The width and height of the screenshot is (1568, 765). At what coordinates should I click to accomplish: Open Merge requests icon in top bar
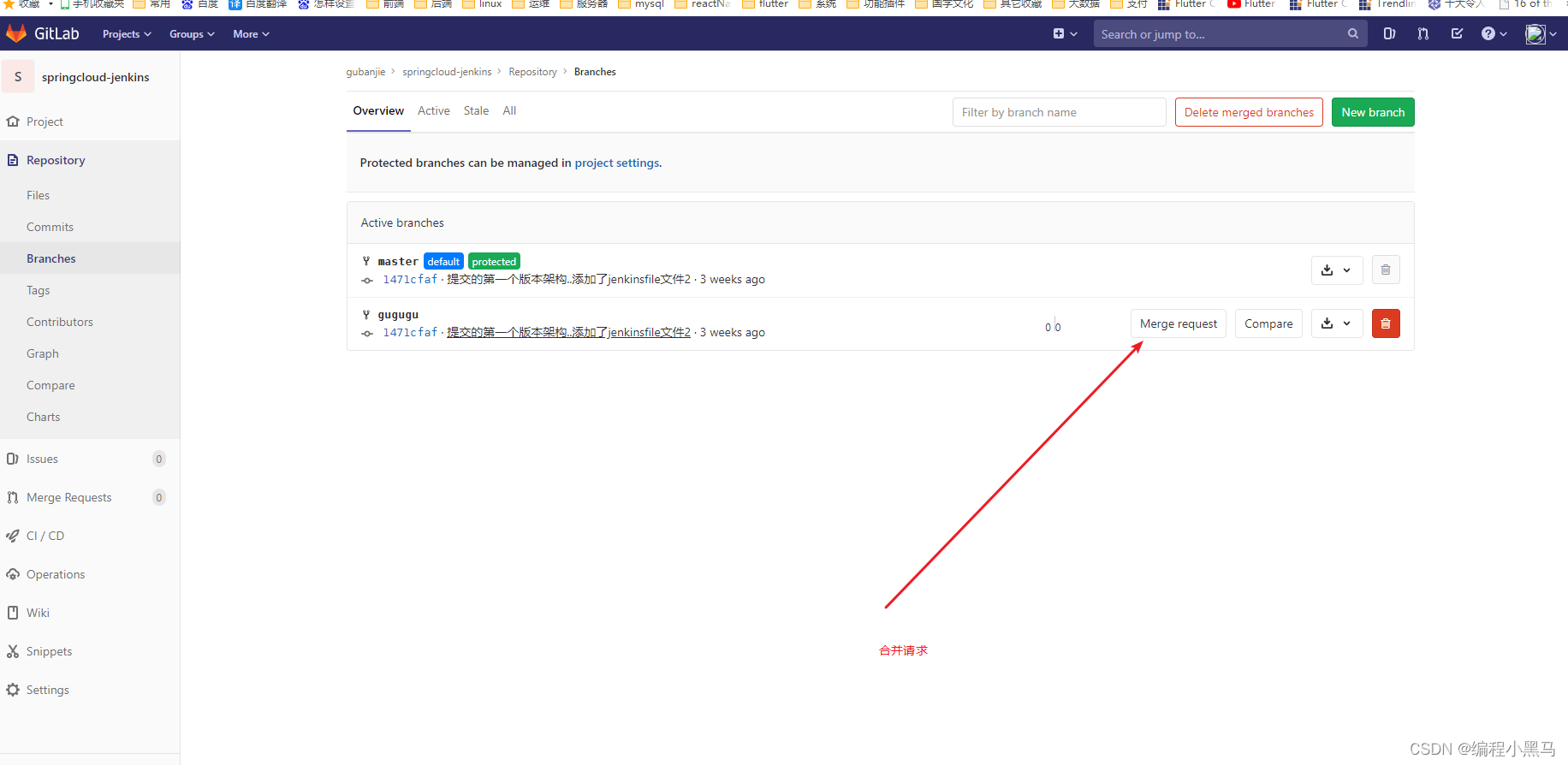1423,34
